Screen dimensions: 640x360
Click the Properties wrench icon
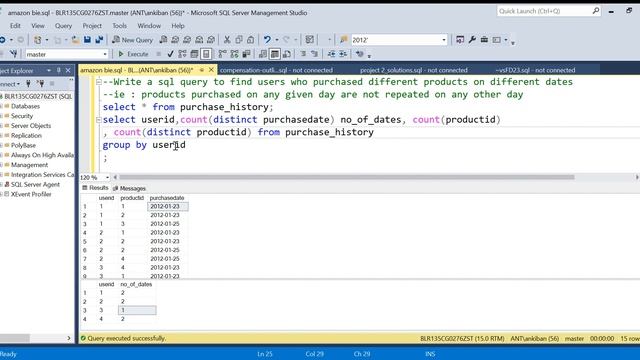[x=472, y=40]
